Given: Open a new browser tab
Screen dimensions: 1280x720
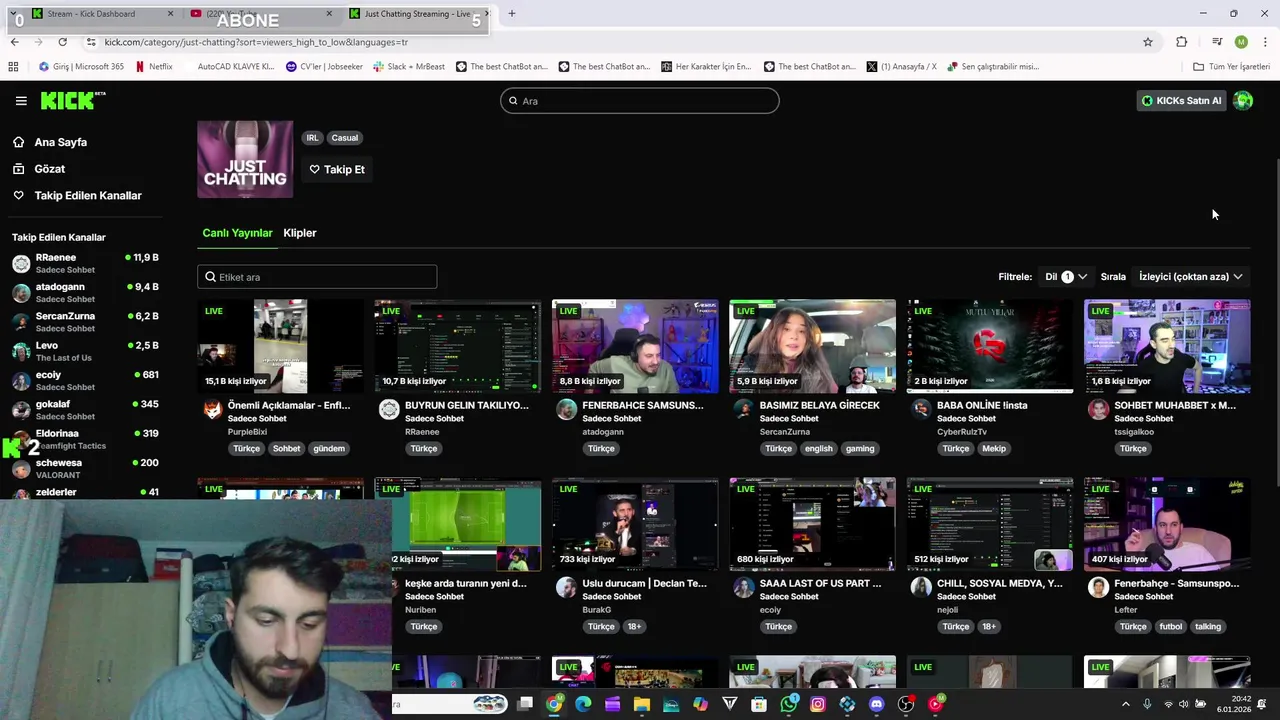Looking at the screenshot, I should (x=512, y=14).
